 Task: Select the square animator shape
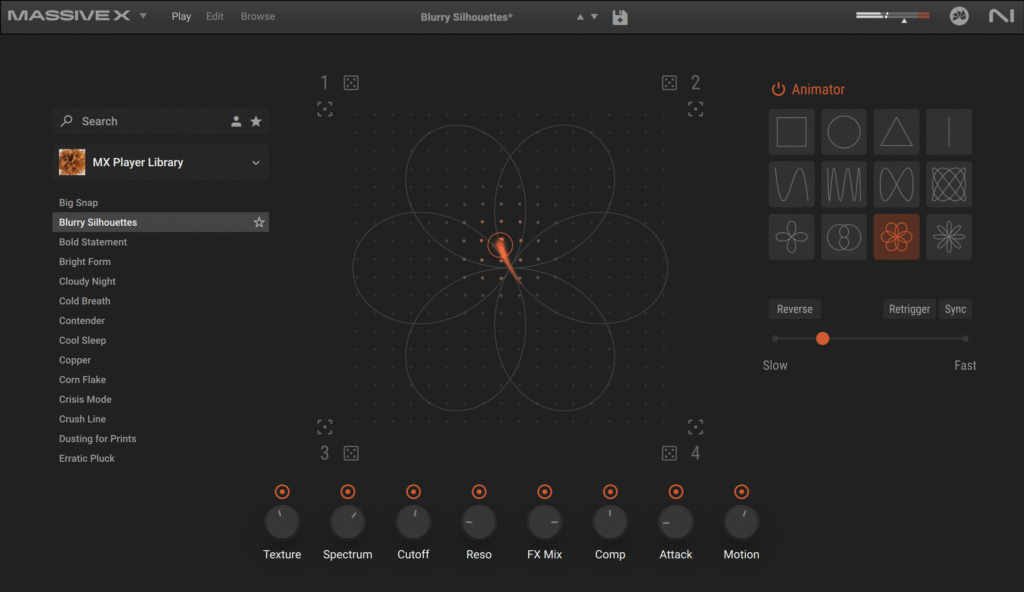791,132
